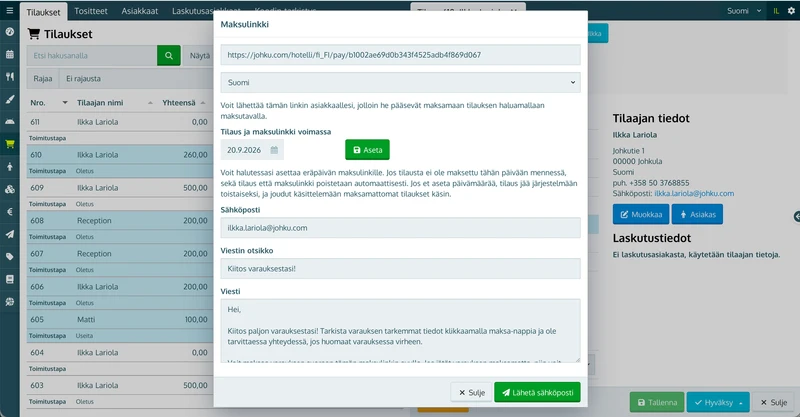Click the Näytä button
The height and width of the screenshot is (417, 800).
tap(199, 56)
